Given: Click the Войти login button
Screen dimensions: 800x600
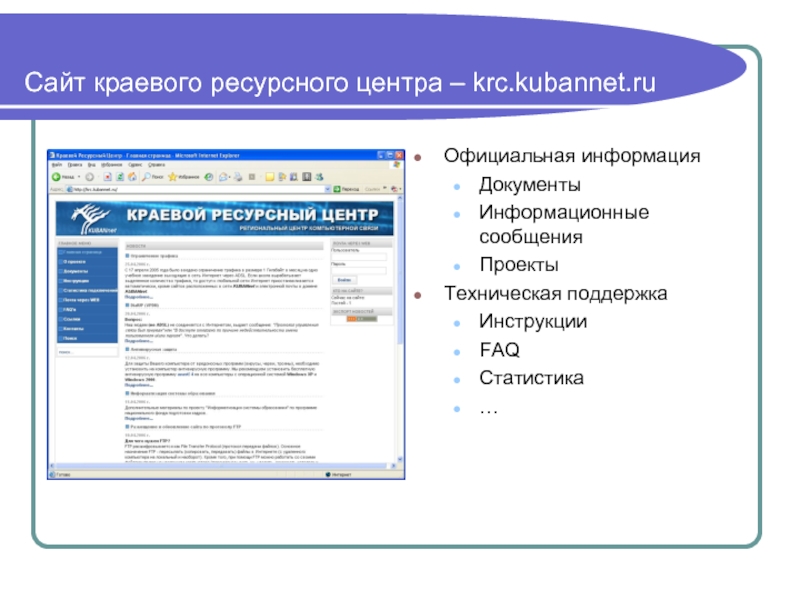Looking at the screenshot, I should tap(345, 280).
